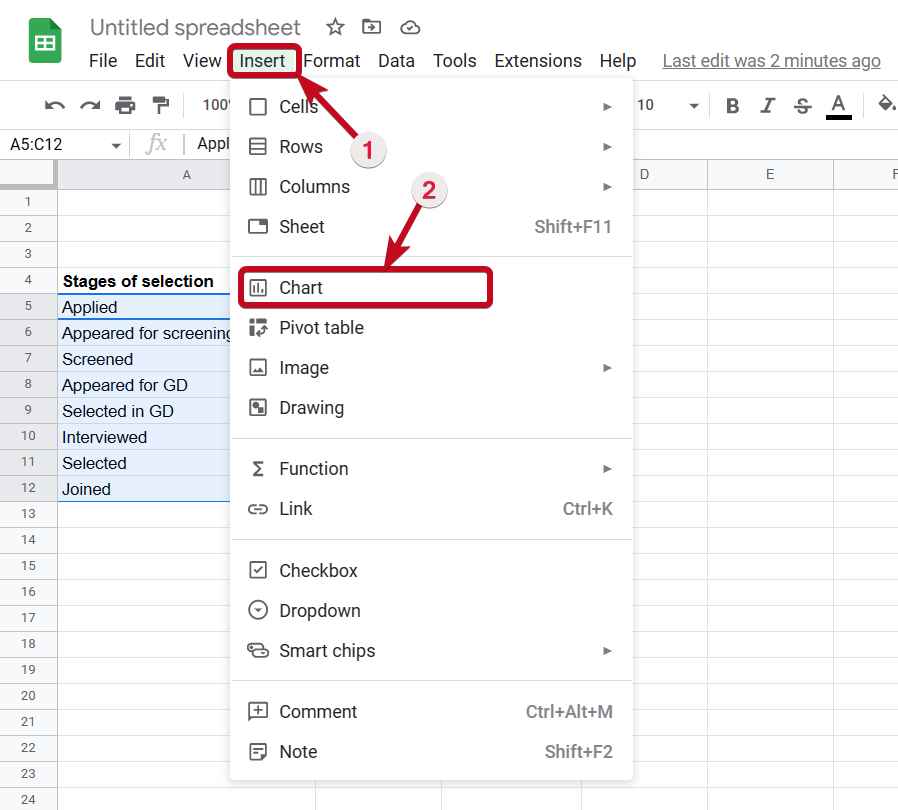Open the Google Sheets home icon

[45, 41]
